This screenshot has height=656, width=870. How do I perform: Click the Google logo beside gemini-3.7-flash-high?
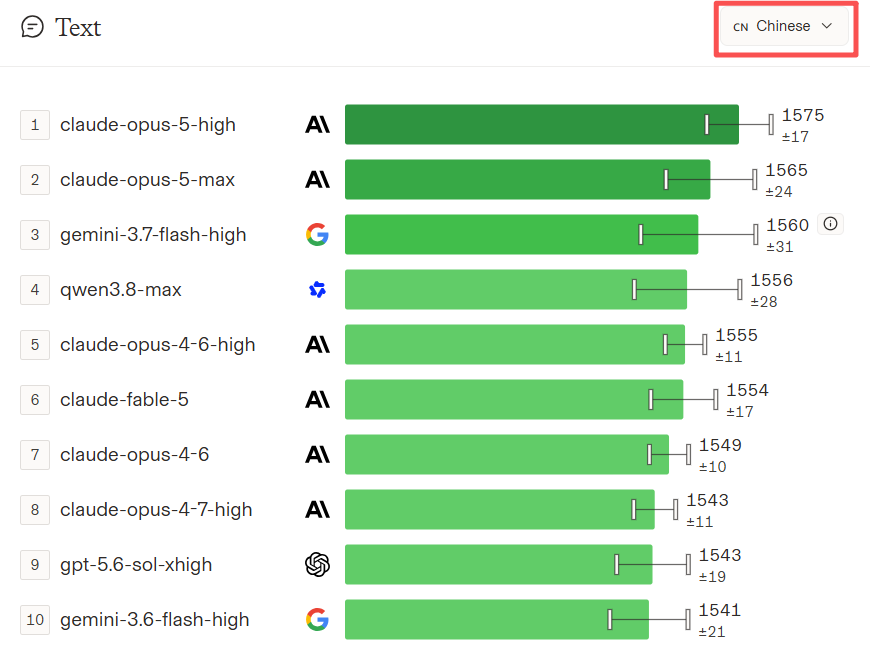[317, 235]
